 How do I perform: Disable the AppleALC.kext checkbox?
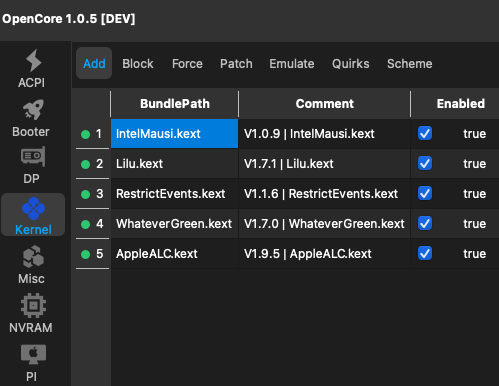tap(425, 254)
